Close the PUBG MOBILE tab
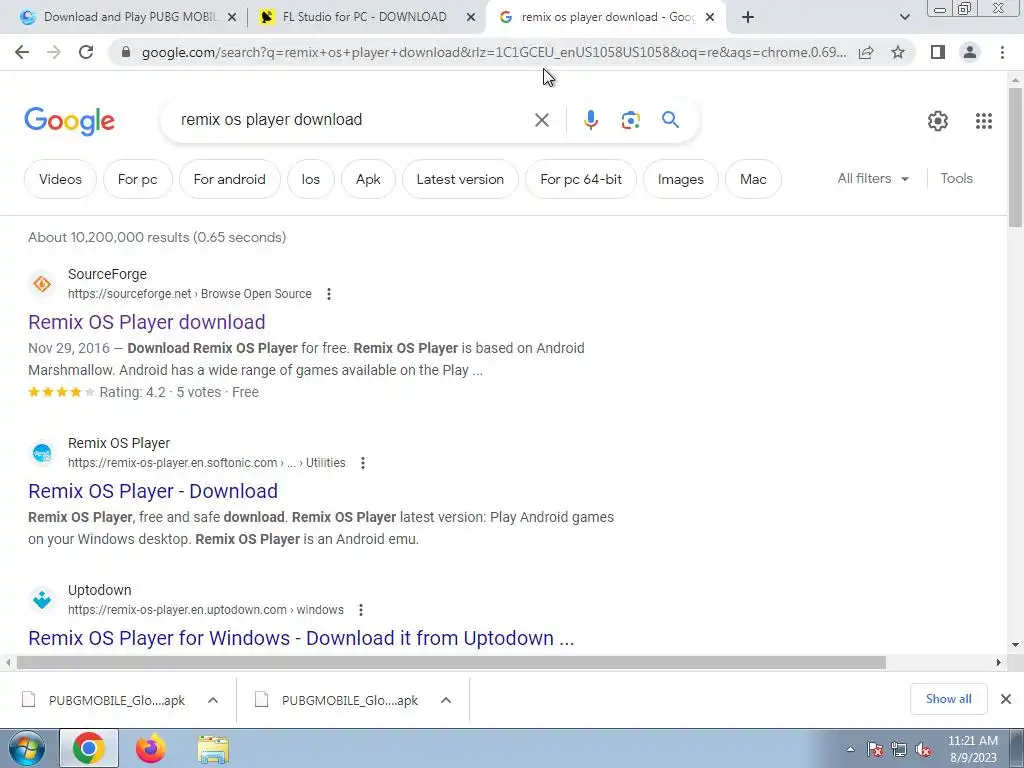This screenshot has height=768, width=1024. tap(231, 18)
